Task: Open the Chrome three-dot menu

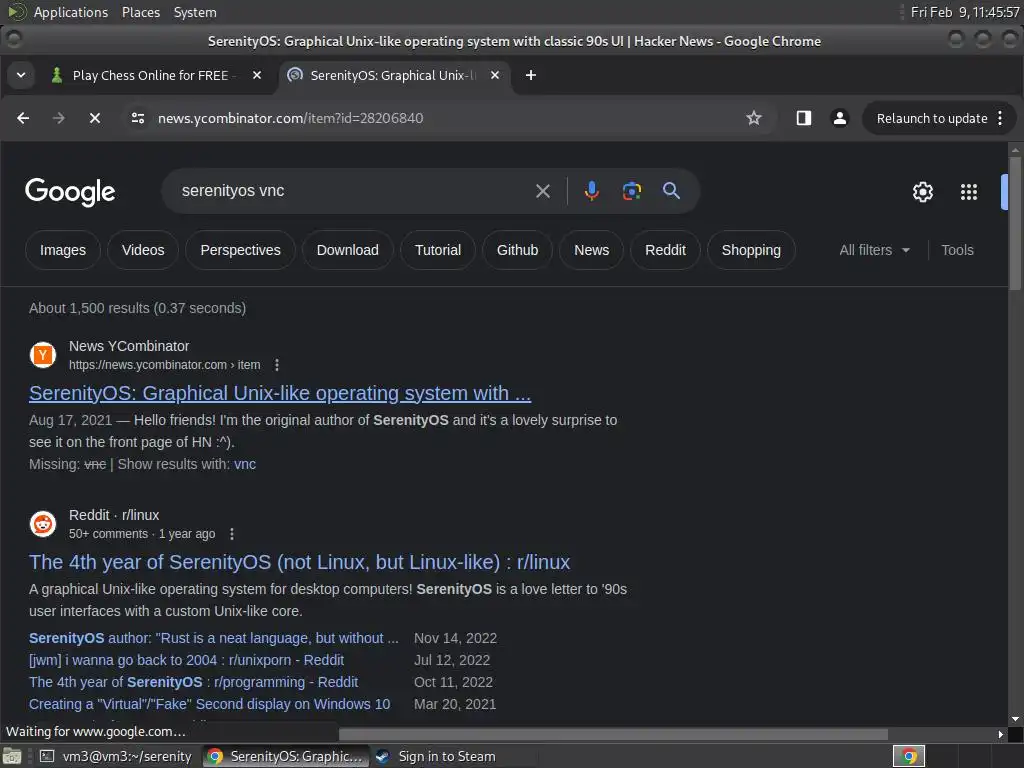Action: 1000,118
